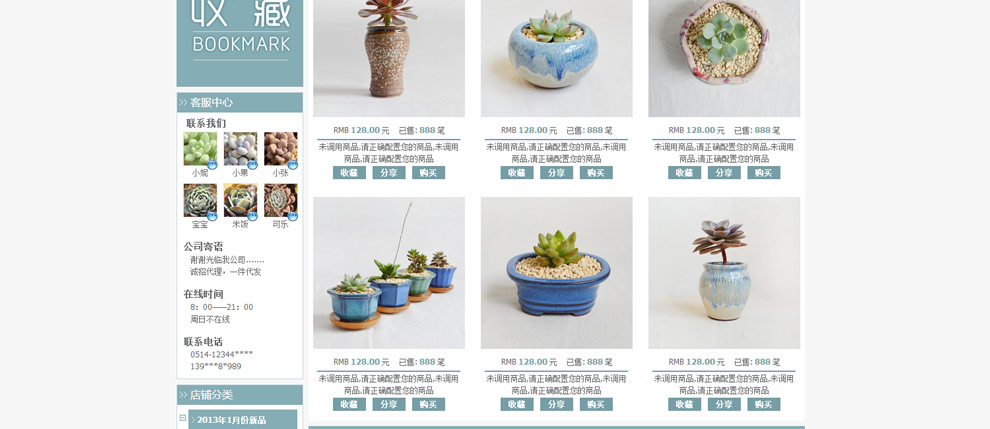
Task: Click the 小妮 customer service avatar
Action: [200, 148]
